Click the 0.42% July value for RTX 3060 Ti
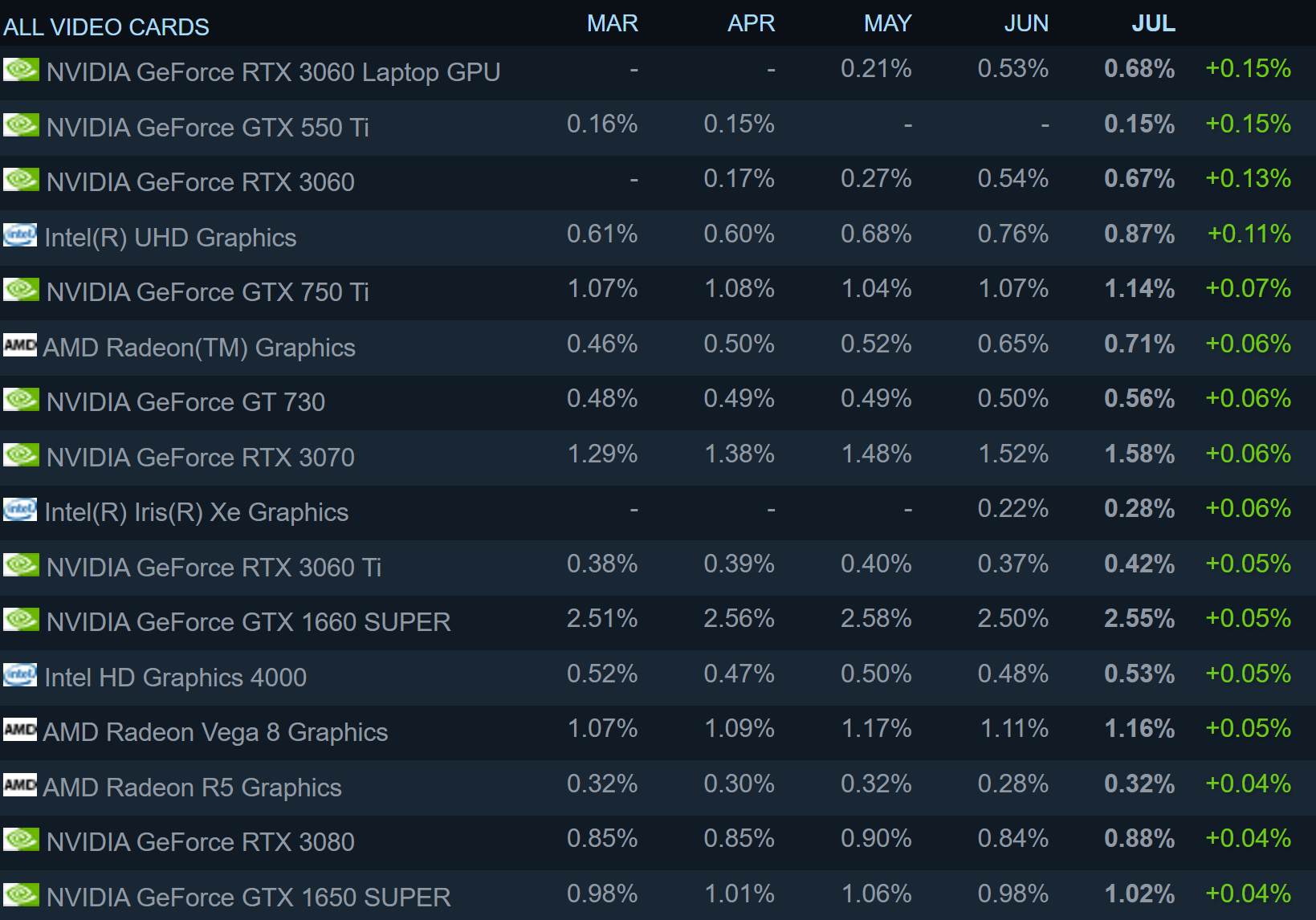Image resolution: width=1316 pixels, height=920 pixels. click(x=1139, y=564)
